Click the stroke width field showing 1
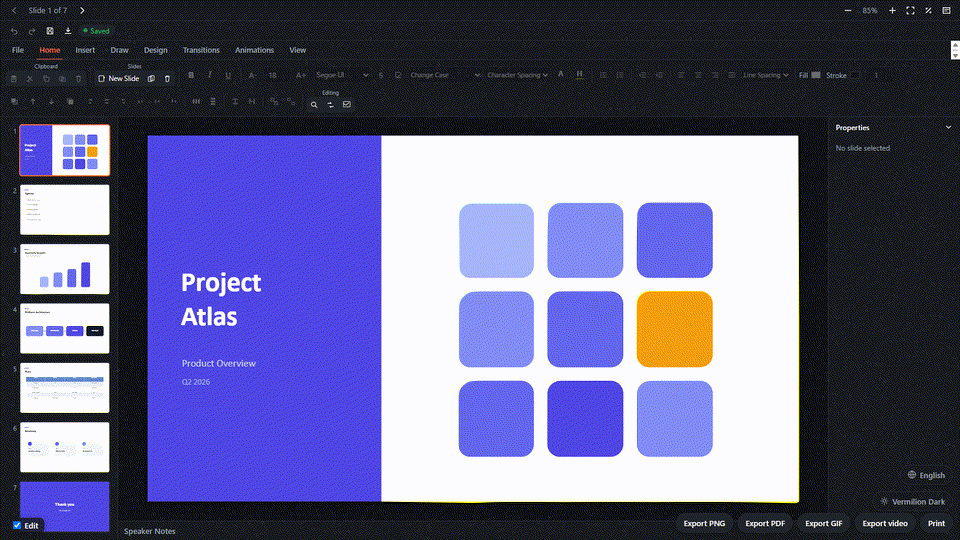This screenshot has height=540, width=960. tap(876, 75)
